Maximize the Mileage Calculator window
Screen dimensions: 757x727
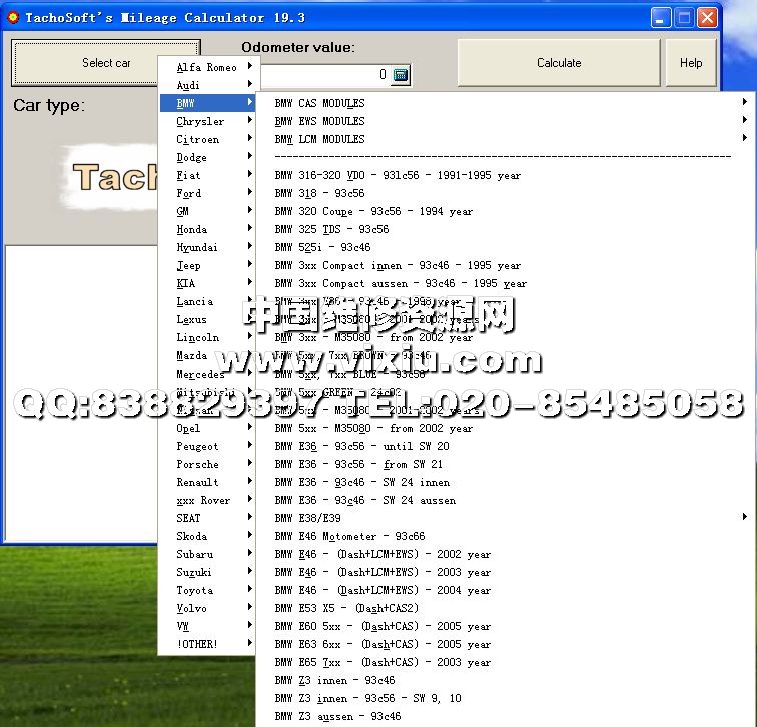685,17
